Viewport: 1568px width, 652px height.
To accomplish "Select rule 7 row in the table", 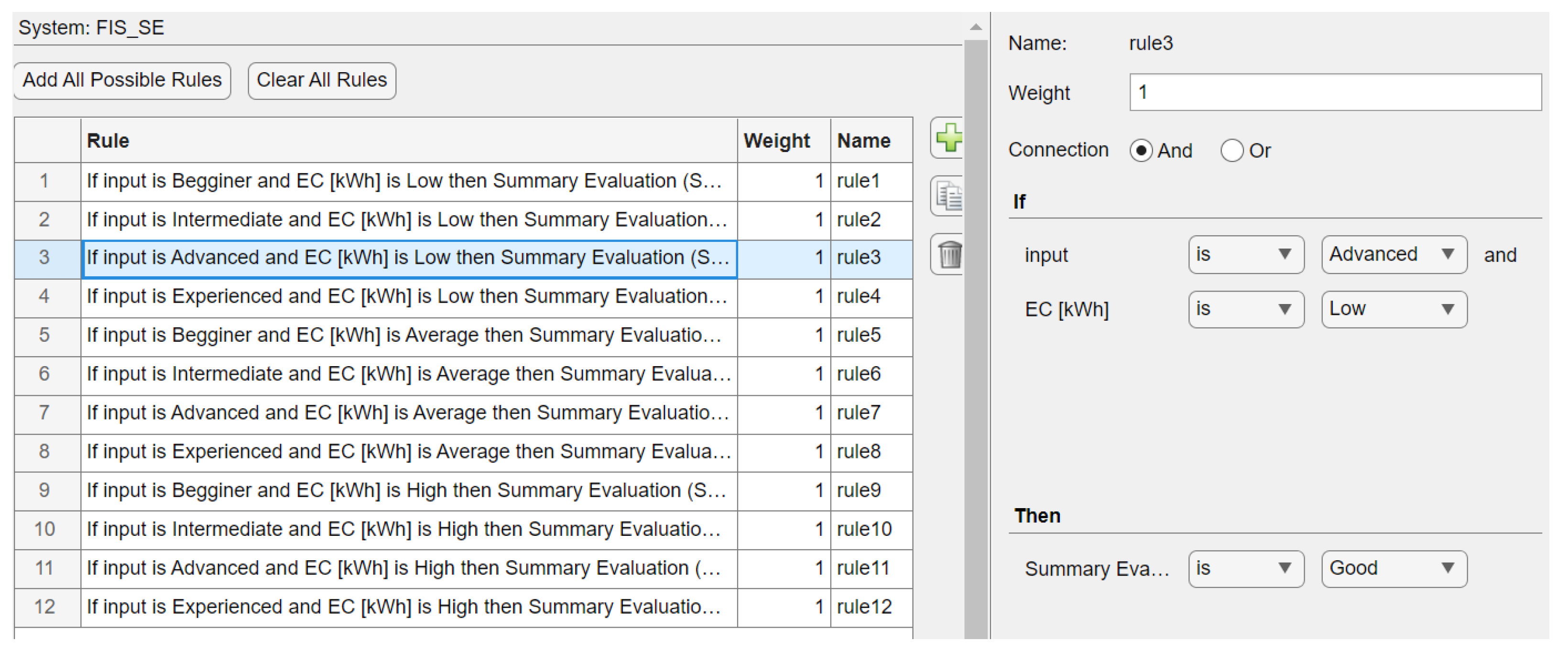I will [x=408, y=413].
